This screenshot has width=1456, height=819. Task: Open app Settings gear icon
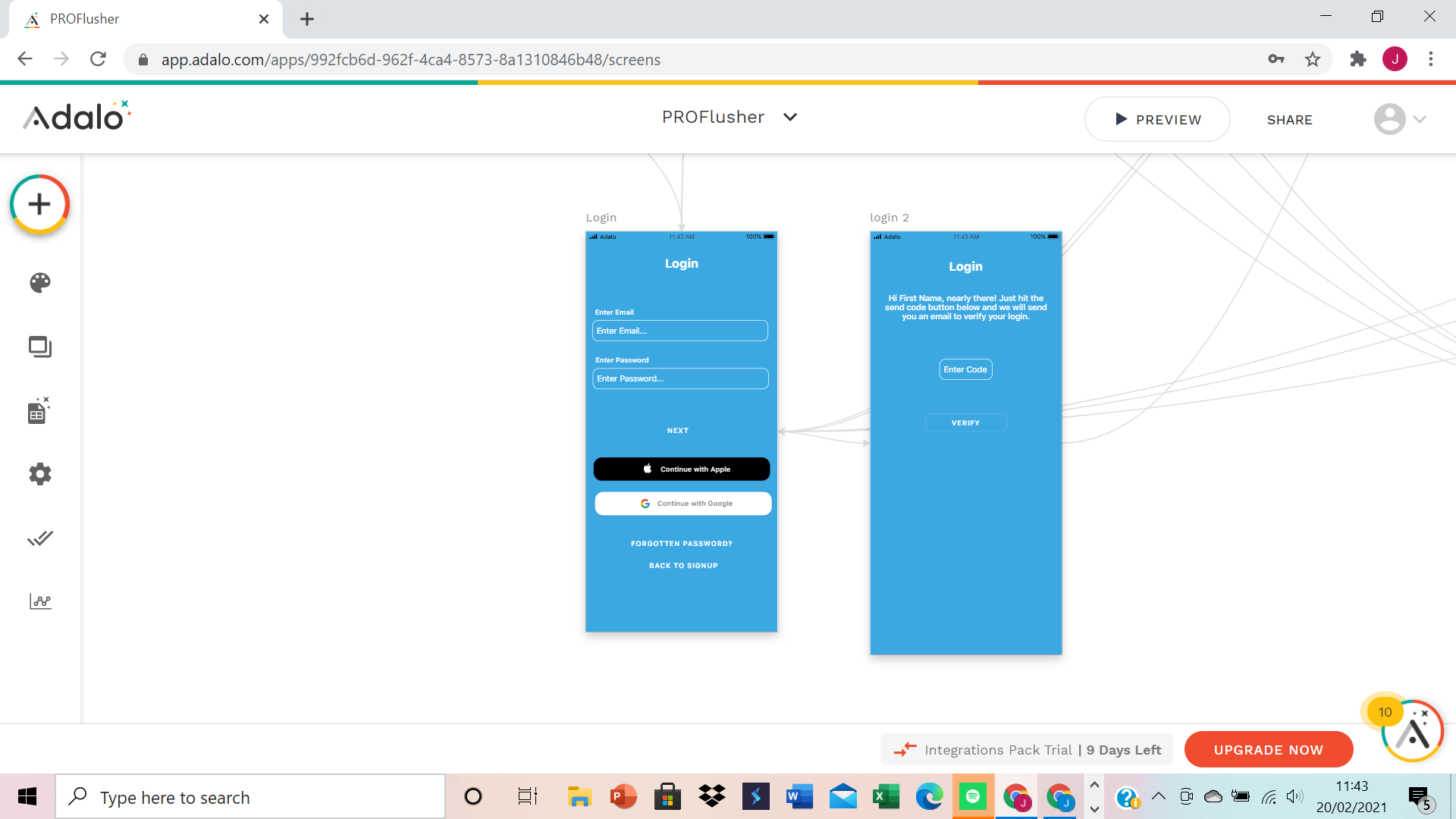point(39,474)
